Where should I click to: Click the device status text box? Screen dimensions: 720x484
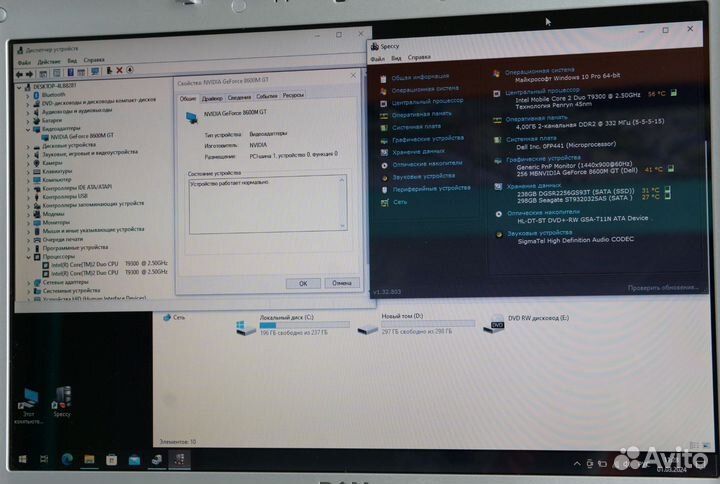coord(268,204)
